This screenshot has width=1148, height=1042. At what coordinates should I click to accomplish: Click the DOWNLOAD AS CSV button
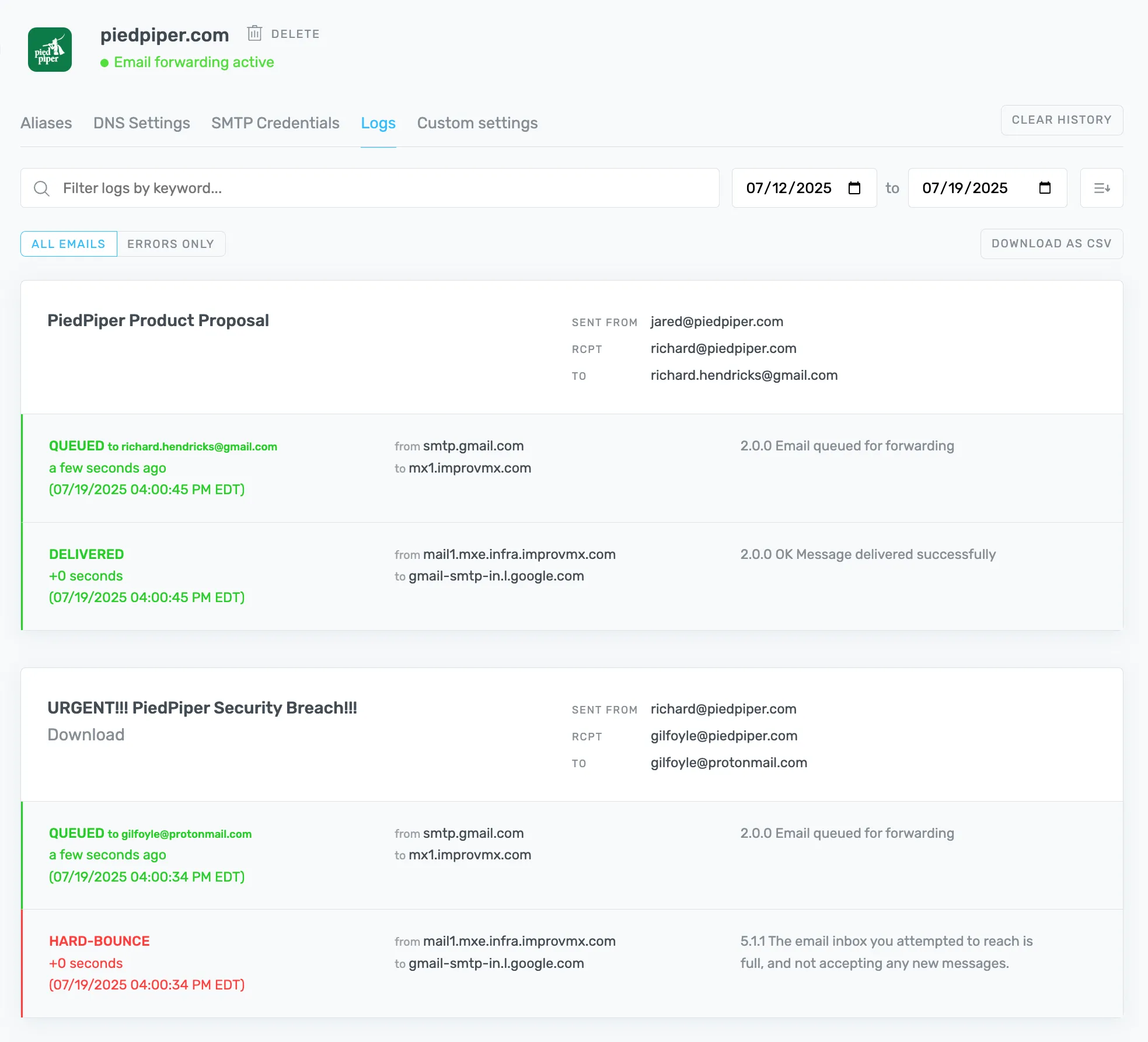(1051, 244)
